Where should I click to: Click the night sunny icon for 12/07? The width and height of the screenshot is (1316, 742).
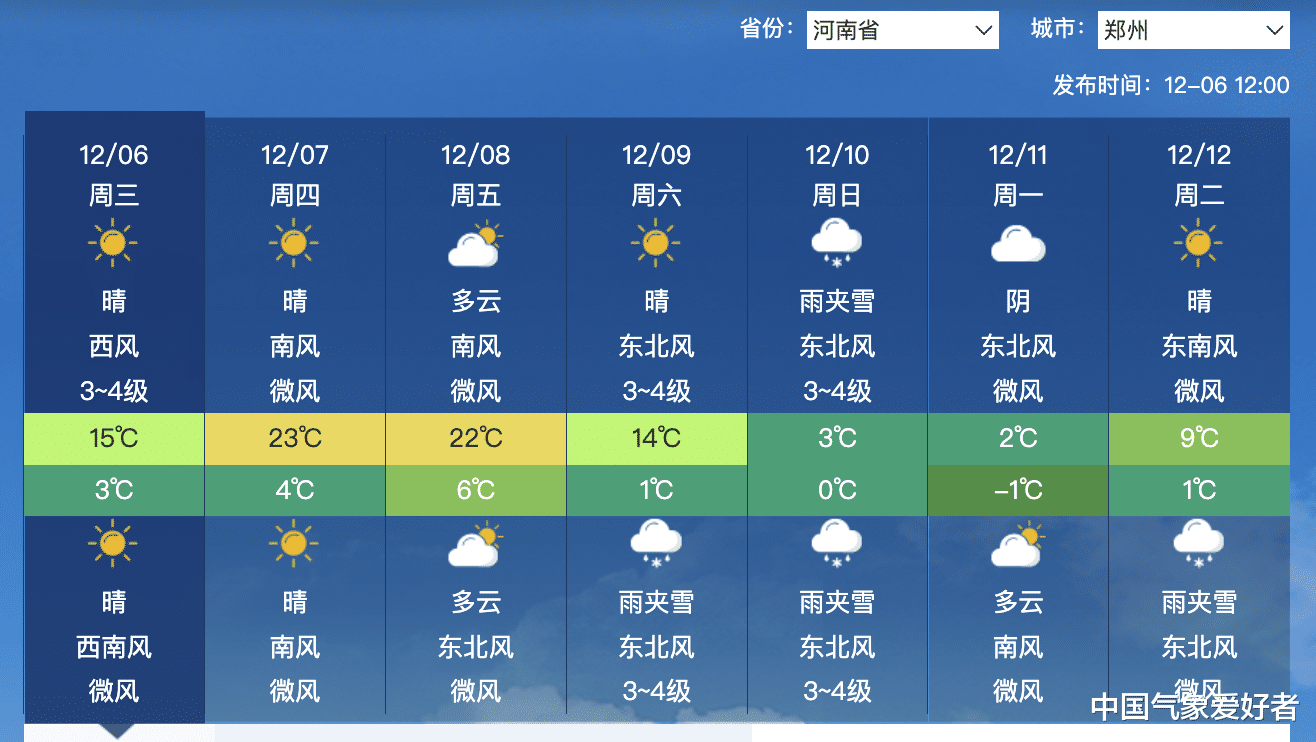(x=294, y=544)
